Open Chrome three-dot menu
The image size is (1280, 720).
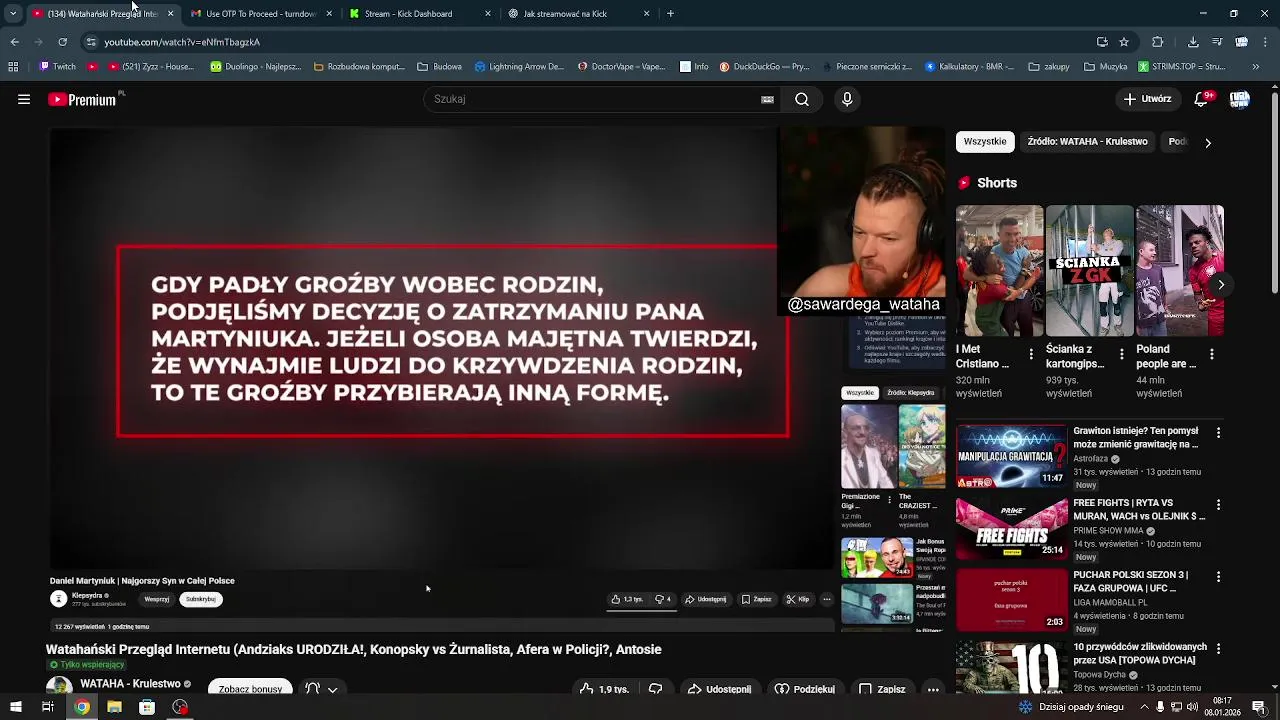[x=1266, y=42]
